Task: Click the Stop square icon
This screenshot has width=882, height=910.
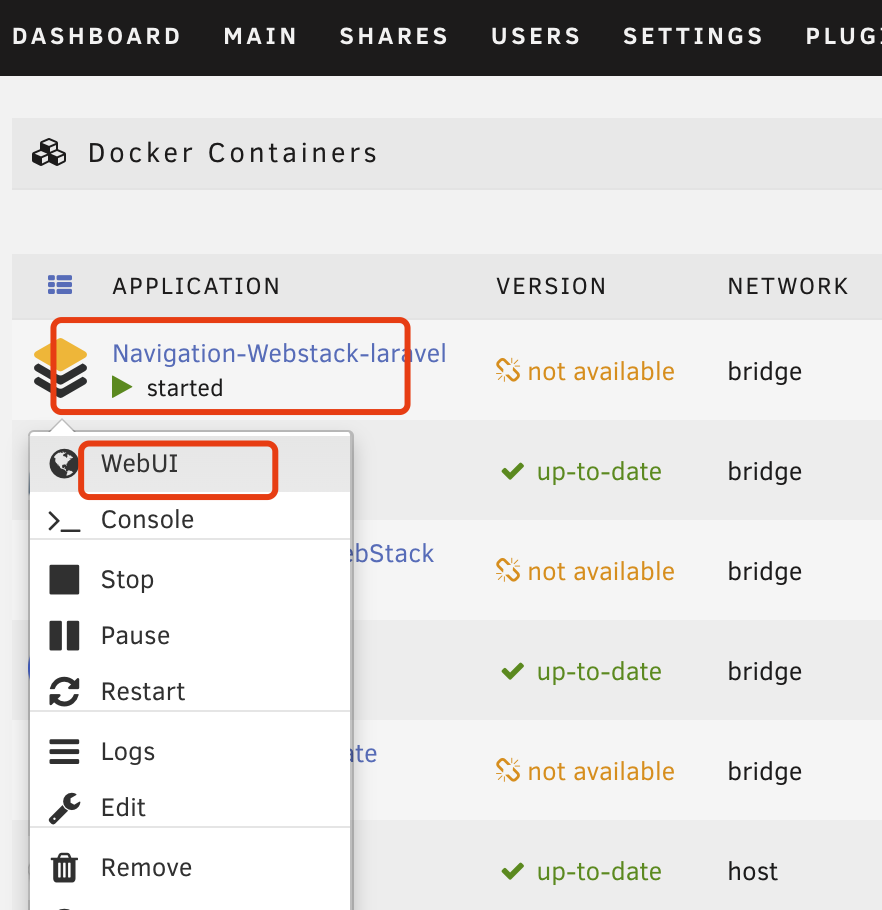Action: click(x=64, y=580)
